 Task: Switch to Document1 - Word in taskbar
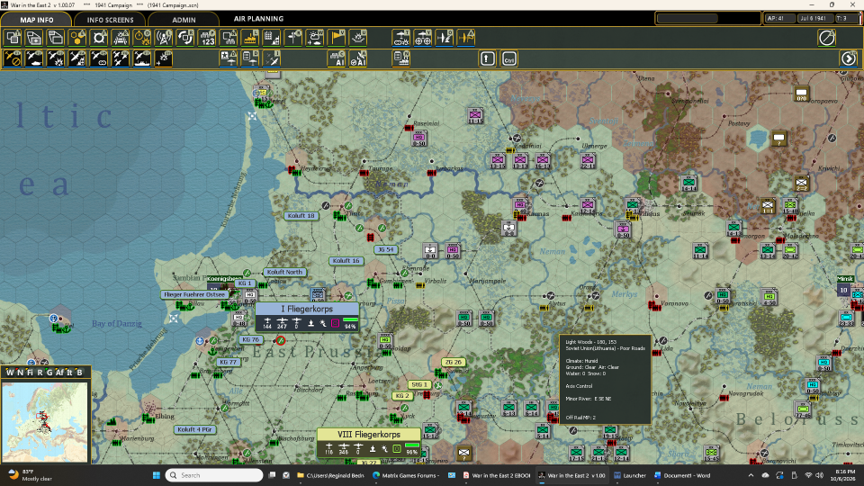click(682, 475)
